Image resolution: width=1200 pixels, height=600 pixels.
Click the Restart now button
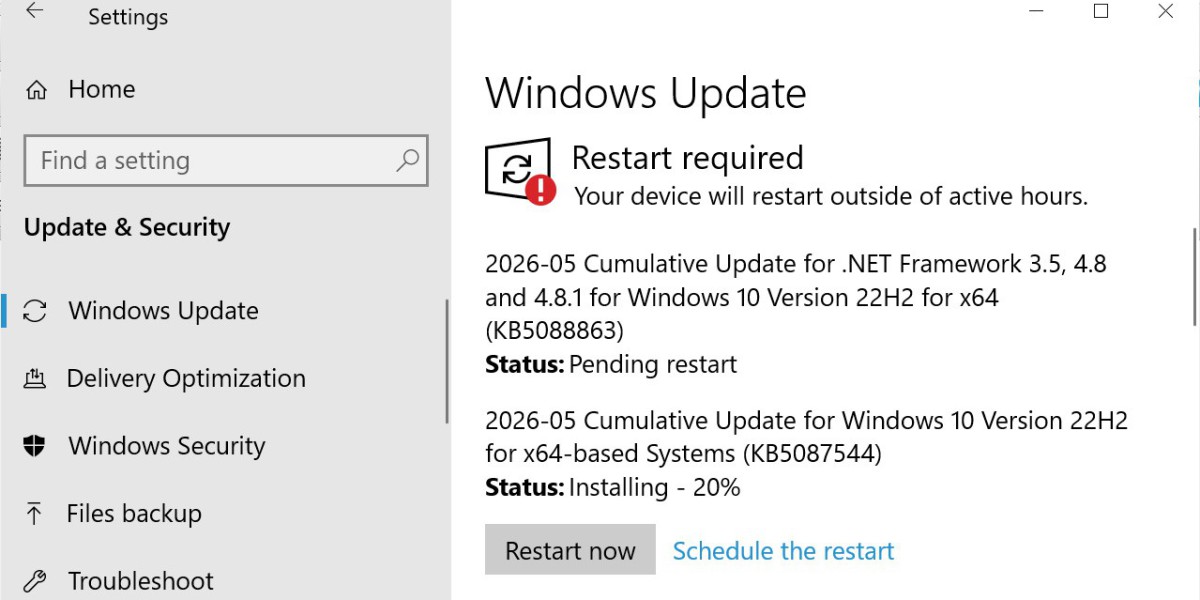[x=570, y=550]
